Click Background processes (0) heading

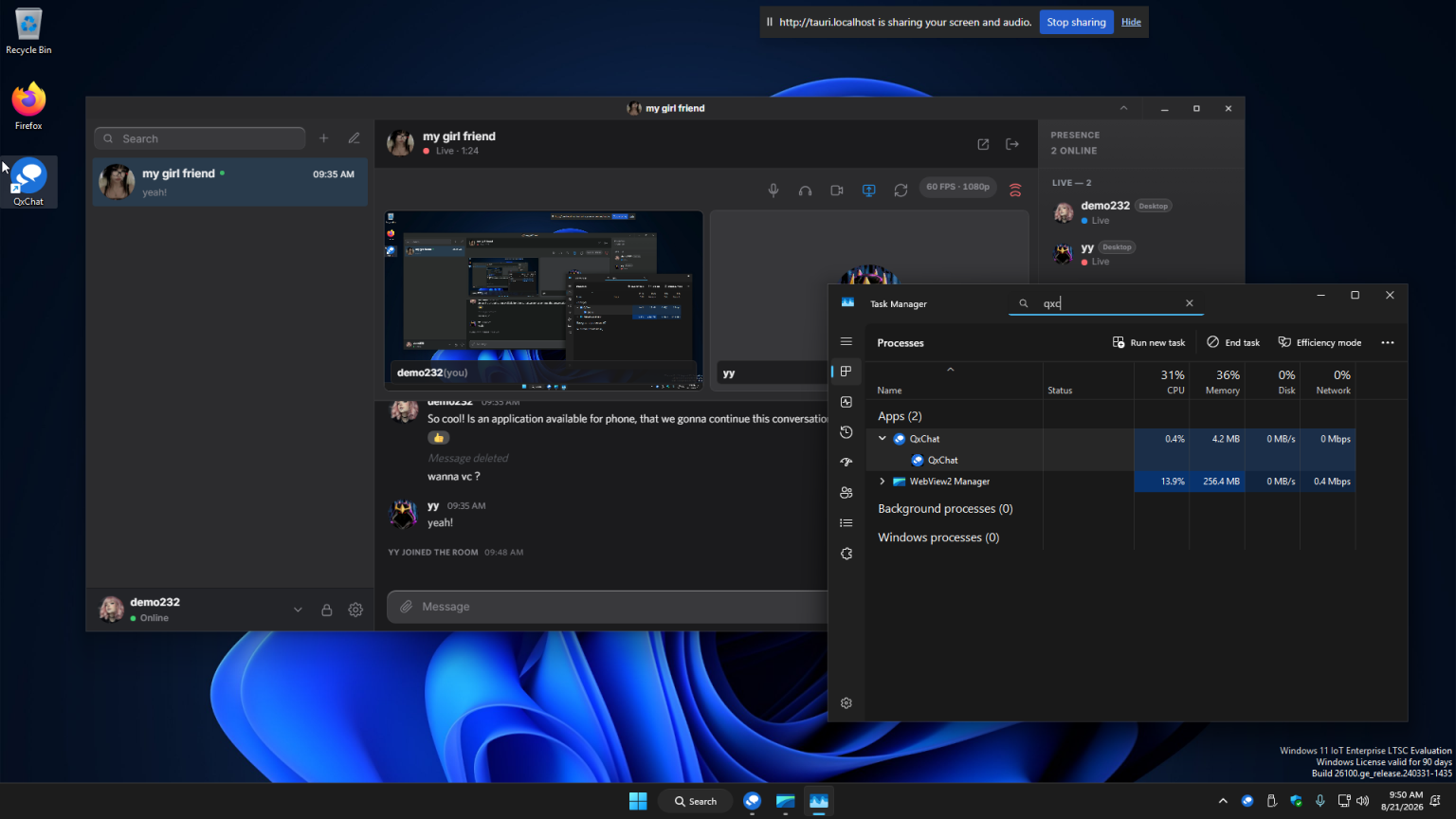[x=945, y=509]
